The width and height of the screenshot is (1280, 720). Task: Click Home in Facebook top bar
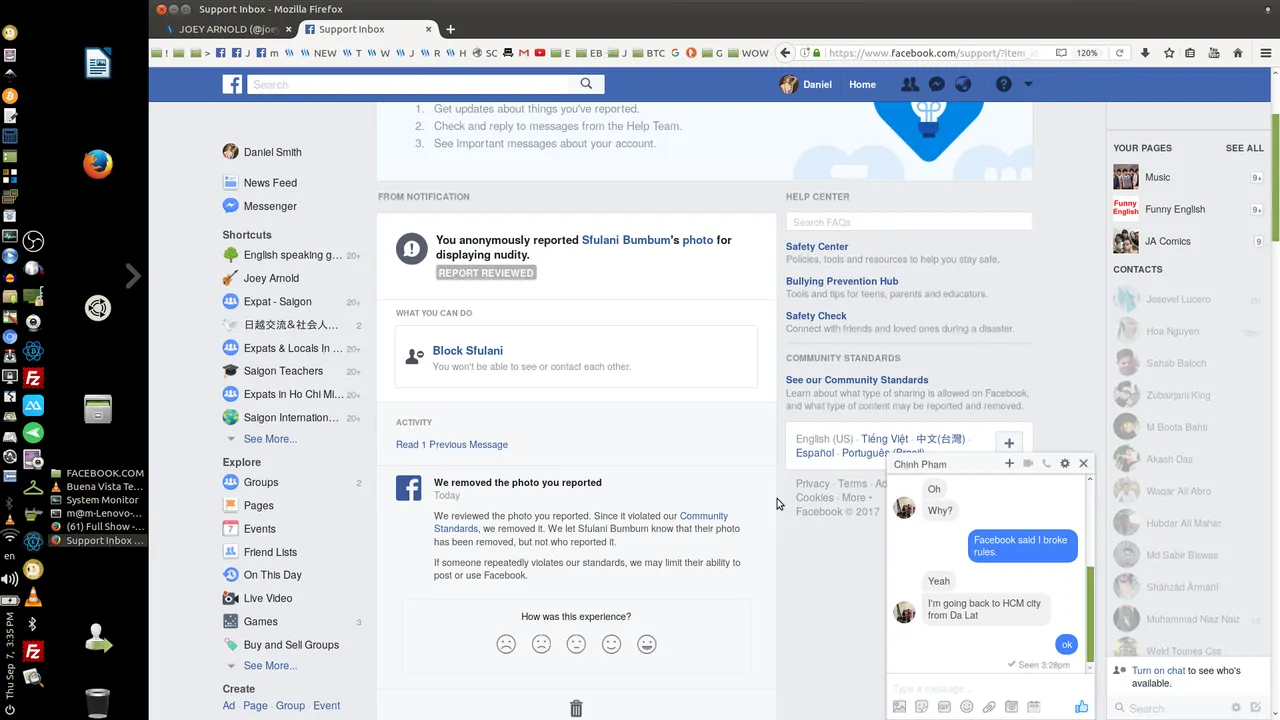coord(862,85)
